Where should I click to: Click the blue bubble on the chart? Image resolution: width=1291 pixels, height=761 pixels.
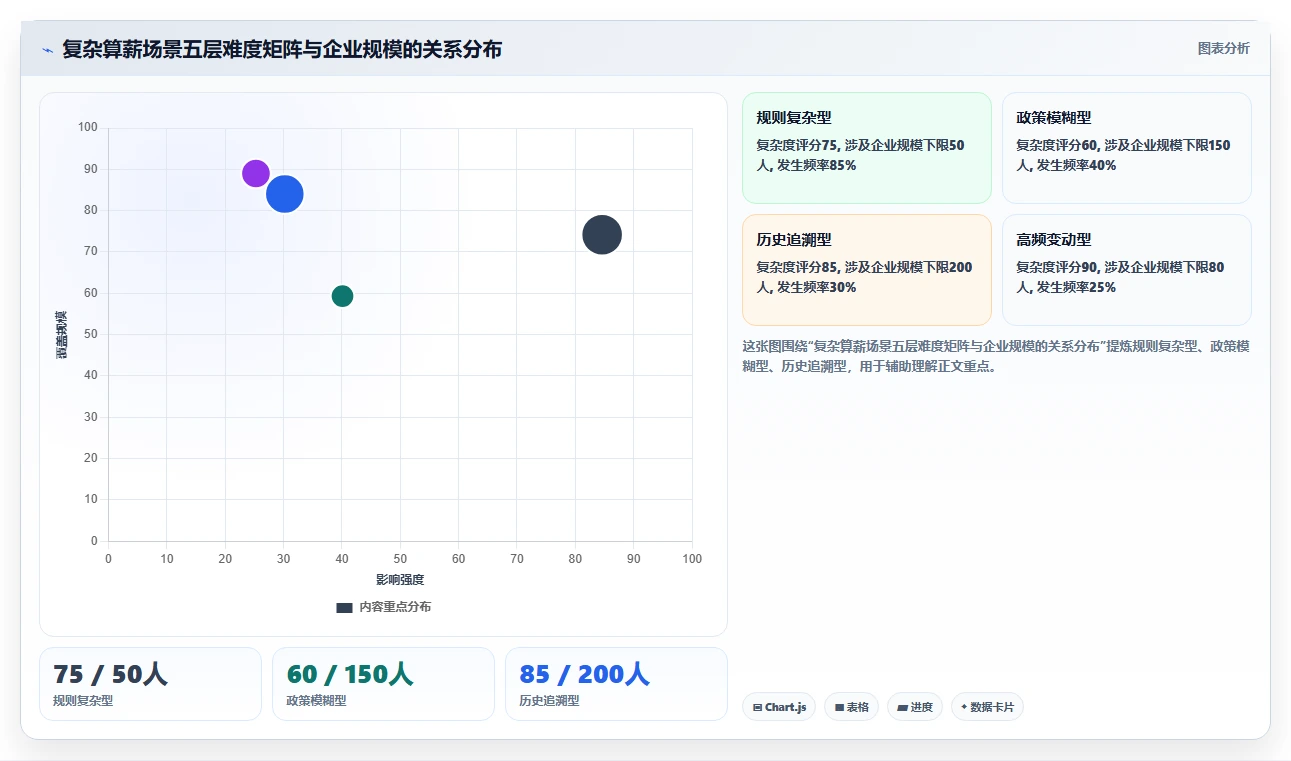pos(285,194)
